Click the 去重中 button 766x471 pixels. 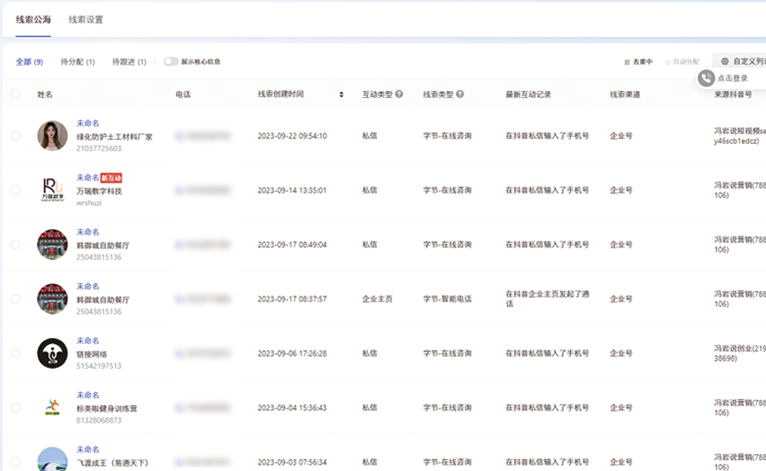pos(638,62)
